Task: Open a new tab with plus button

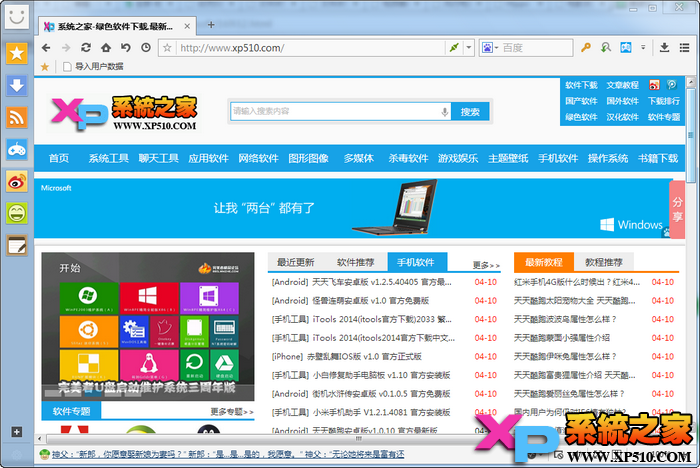Action: point(211,25)
